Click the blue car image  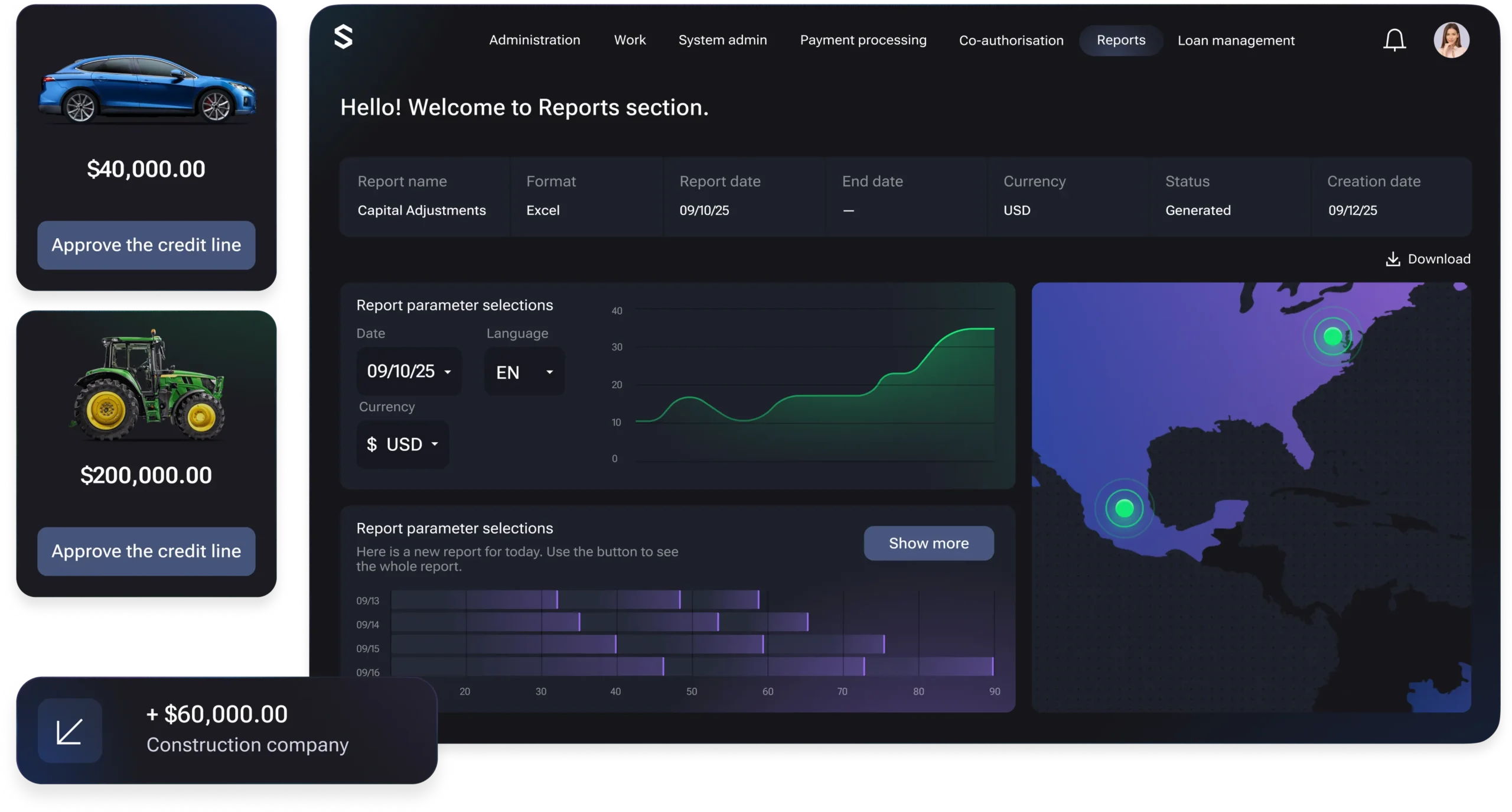(x=146, y=90)
